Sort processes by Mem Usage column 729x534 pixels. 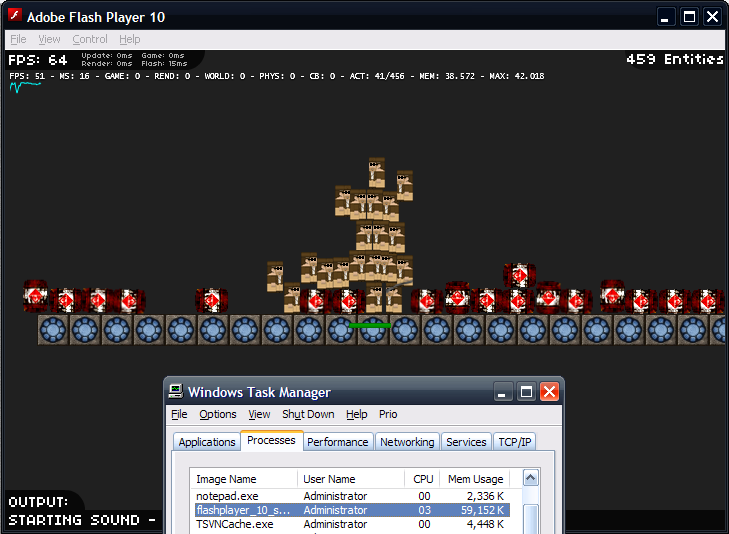(474, 479)
